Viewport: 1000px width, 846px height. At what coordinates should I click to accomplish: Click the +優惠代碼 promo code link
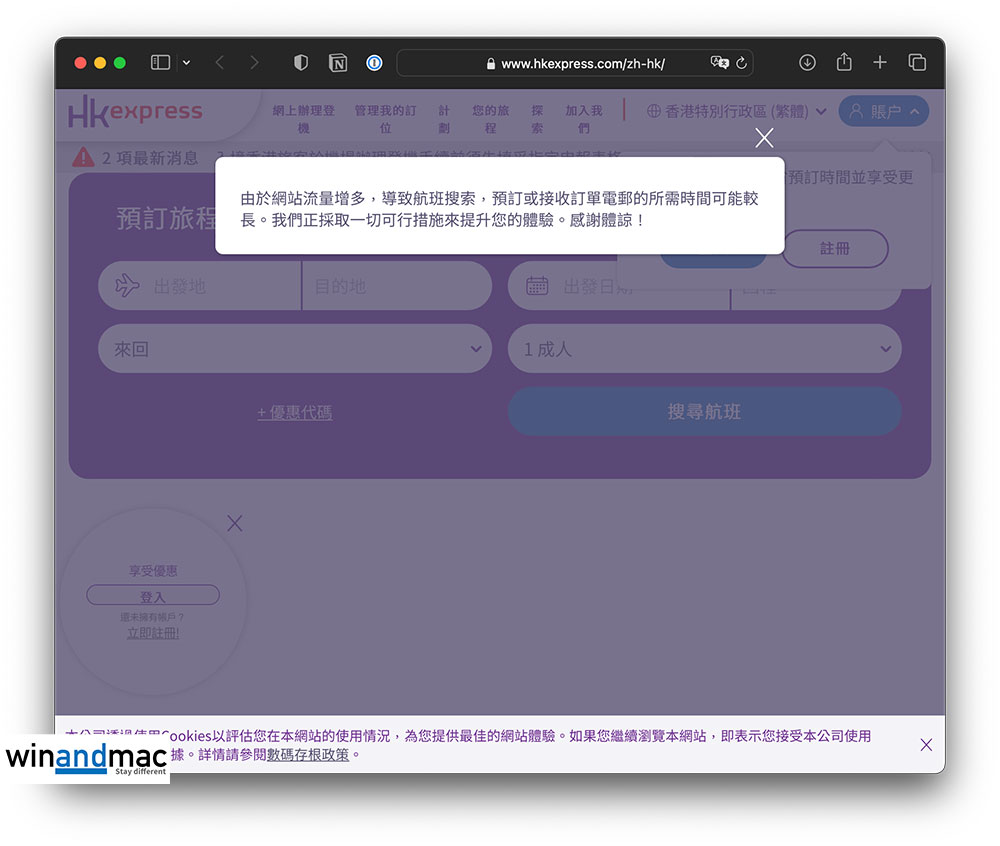[x=295, y=412]
